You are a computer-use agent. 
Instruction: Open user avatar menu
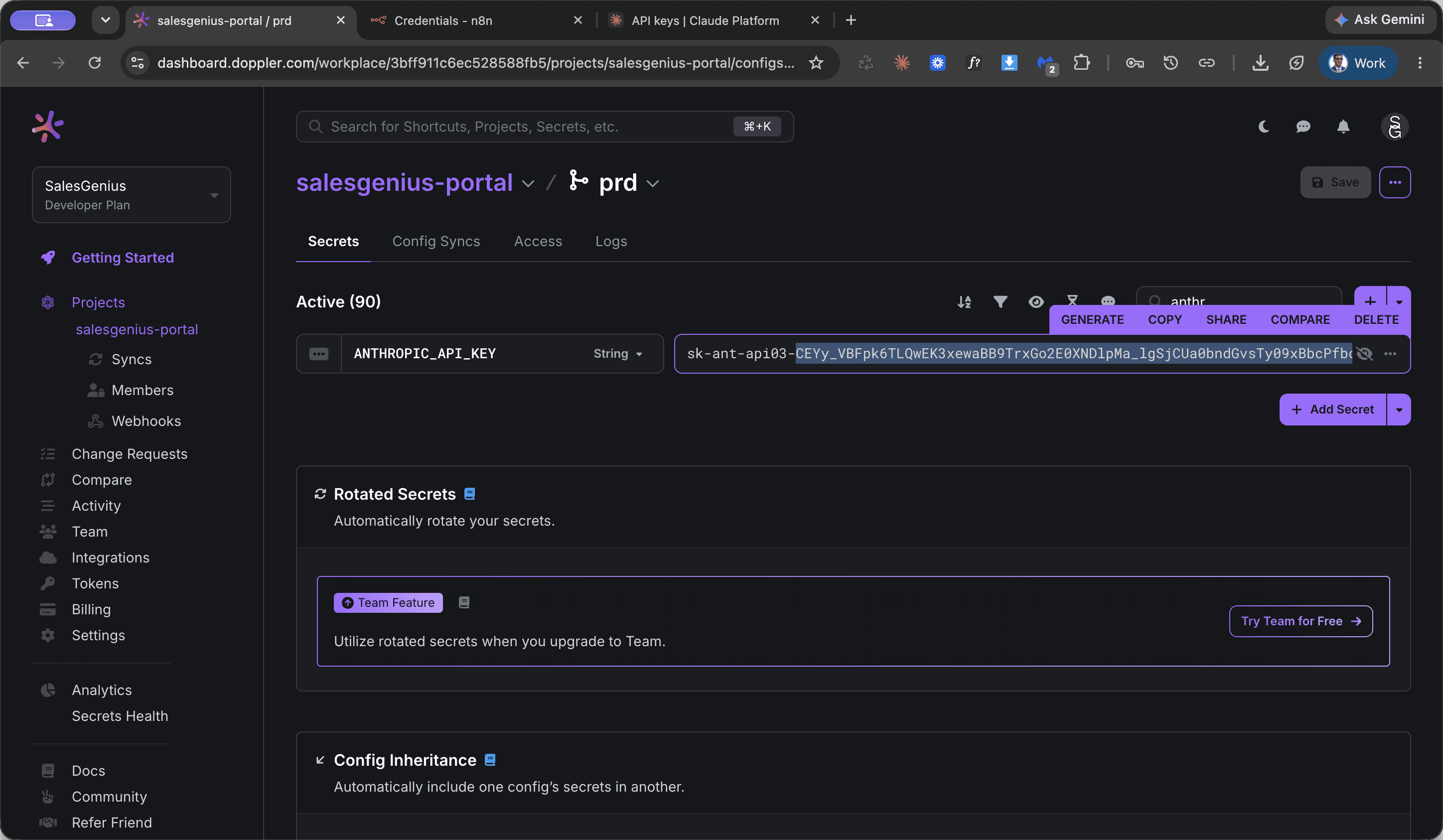pos(1395,127)
